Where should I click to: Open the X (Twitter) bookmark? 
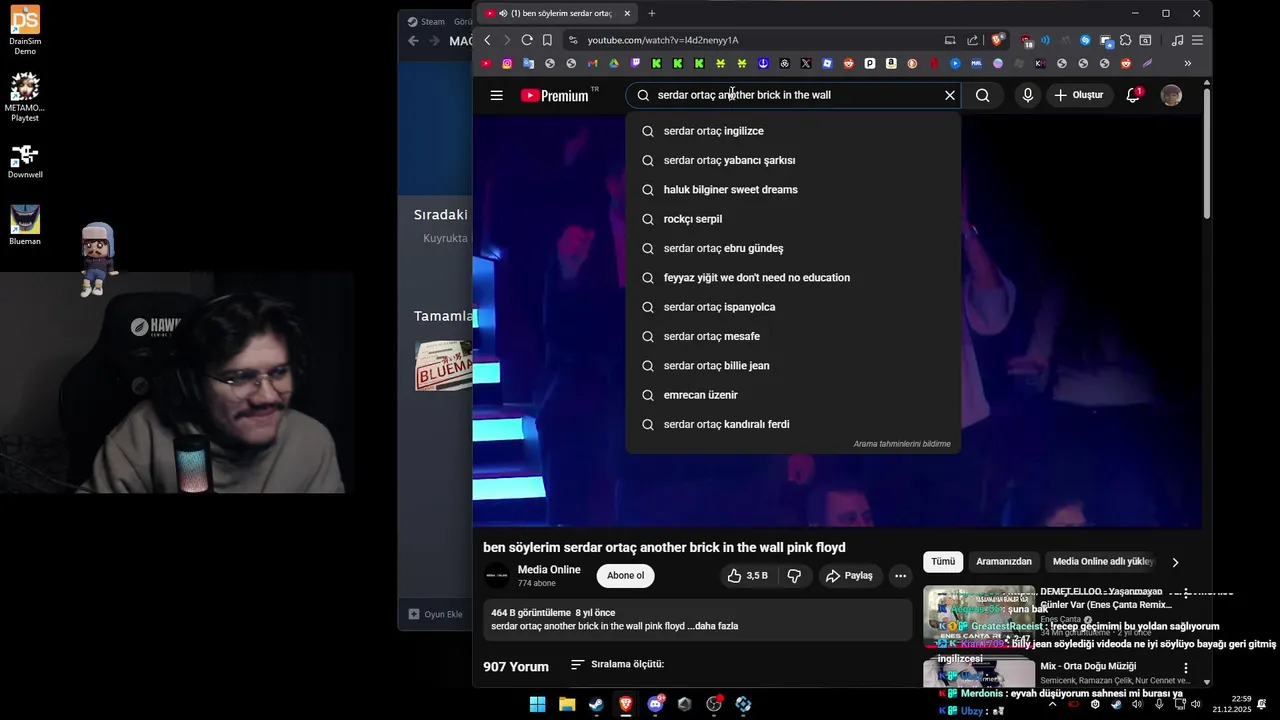(x=806, y=63)
